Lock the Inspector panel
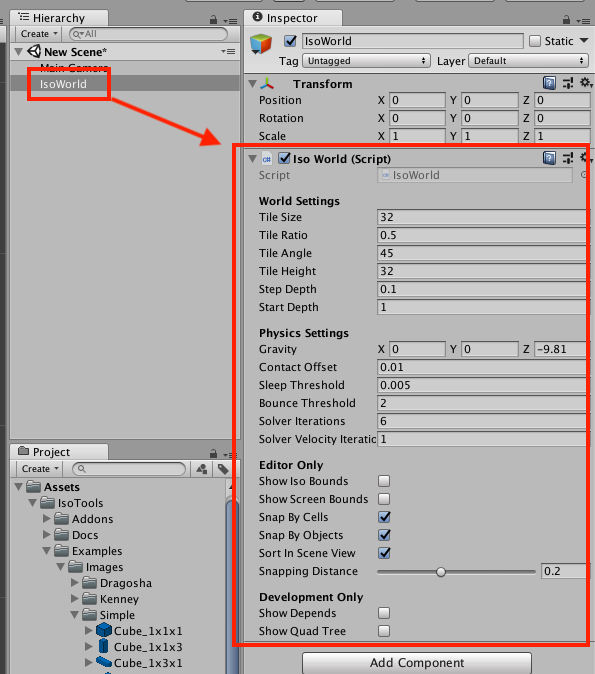 567,19
